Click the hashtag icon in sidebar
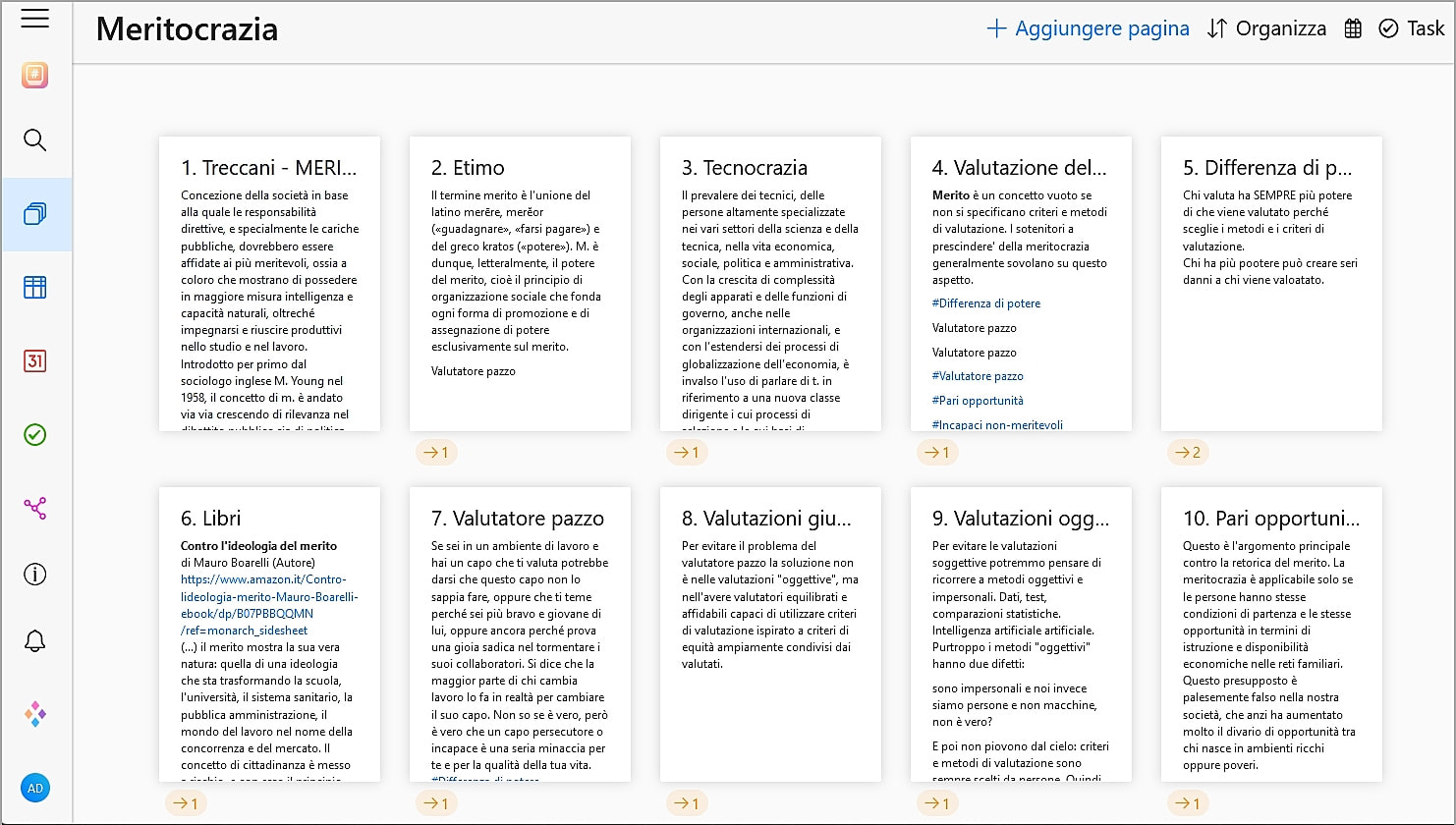This screenshot has height=825, width=1456. click(34, 76)
